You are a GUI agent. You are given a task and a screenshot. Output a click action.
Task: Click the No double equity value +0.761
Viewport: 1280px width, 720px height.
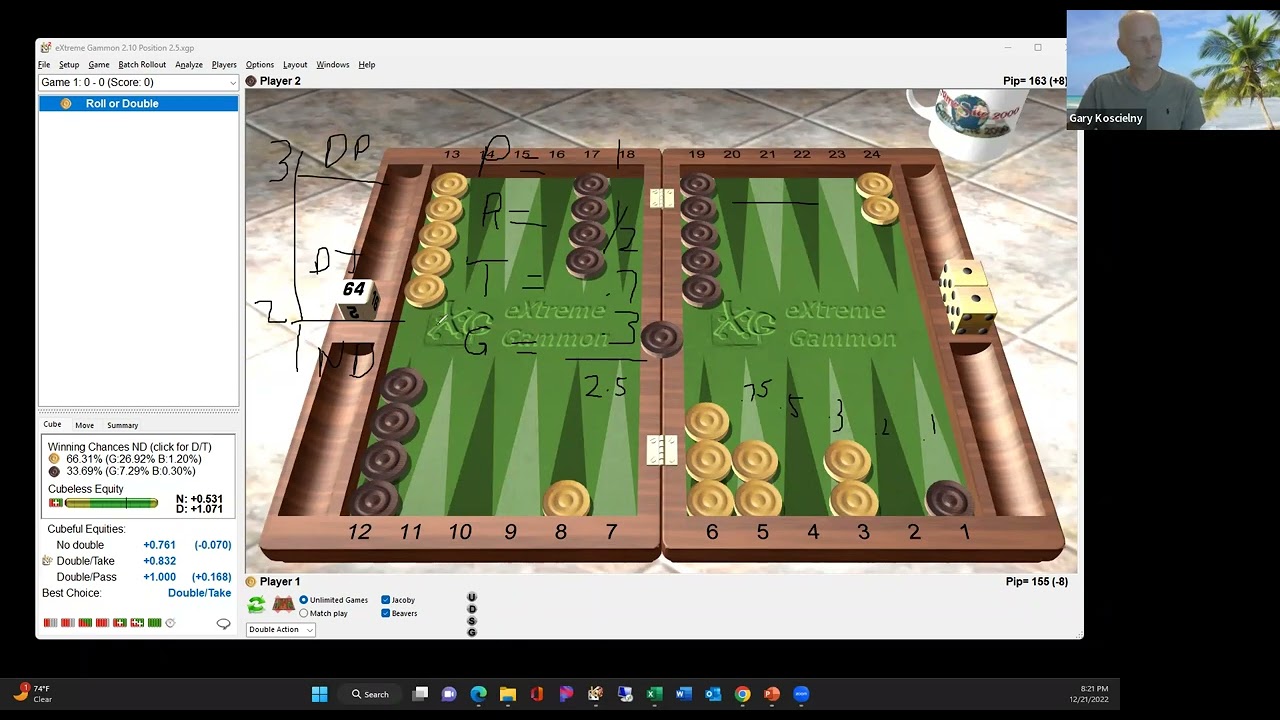pos(159,545)
